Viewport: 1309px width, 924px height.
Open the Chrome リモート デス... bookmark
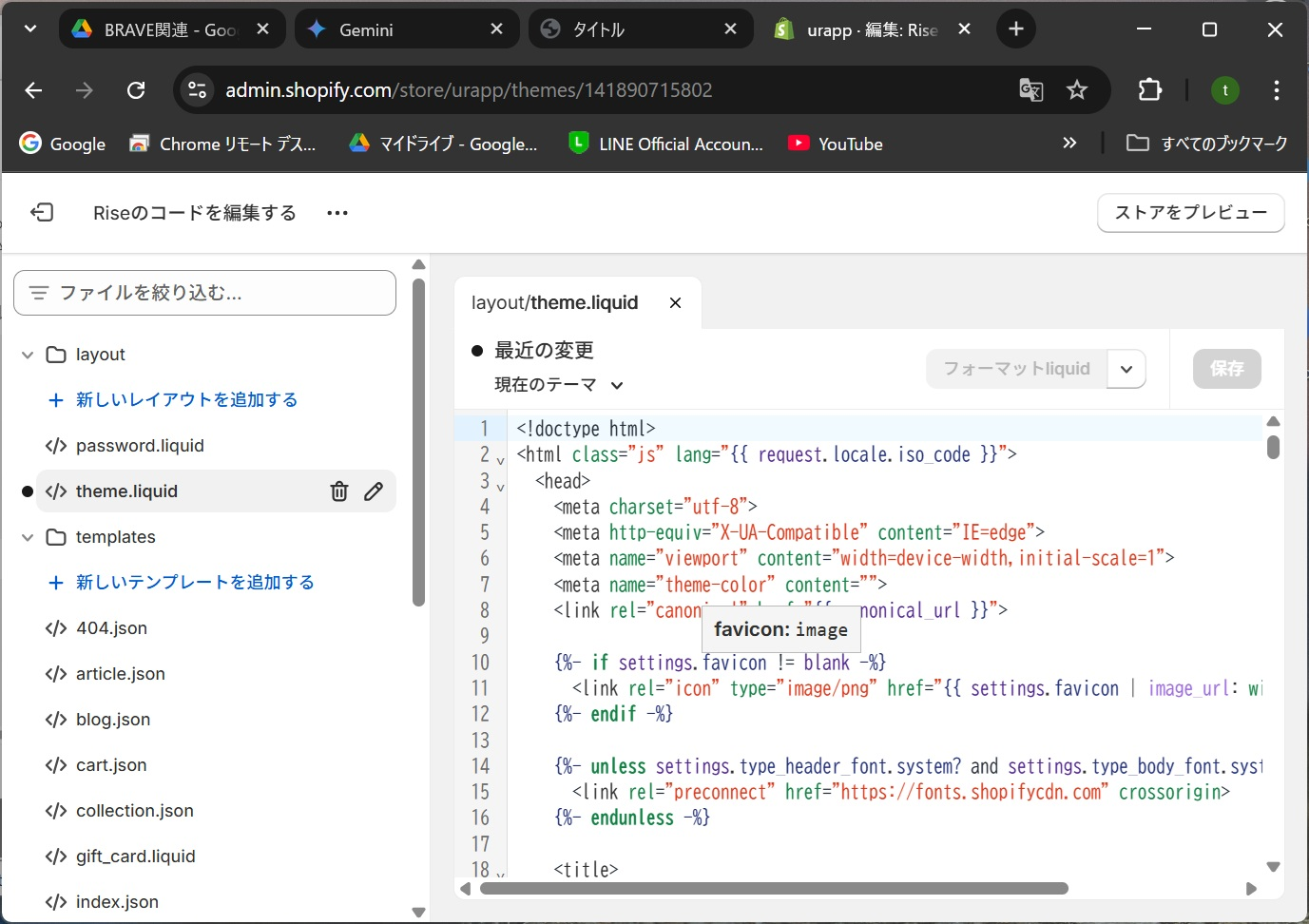point(222,144)
